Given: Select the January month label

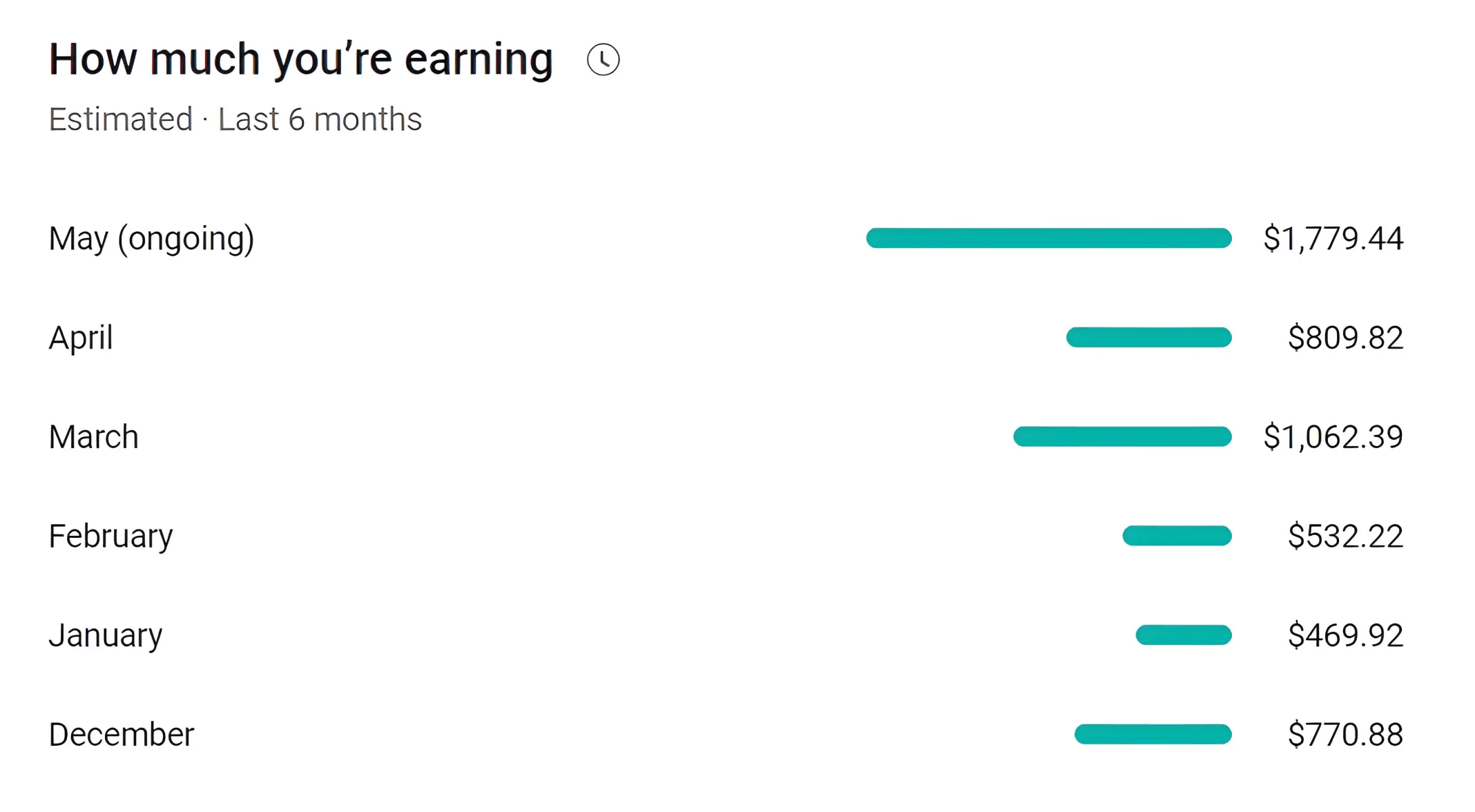Looking at the screenshot, I should [x=106, y=636].
